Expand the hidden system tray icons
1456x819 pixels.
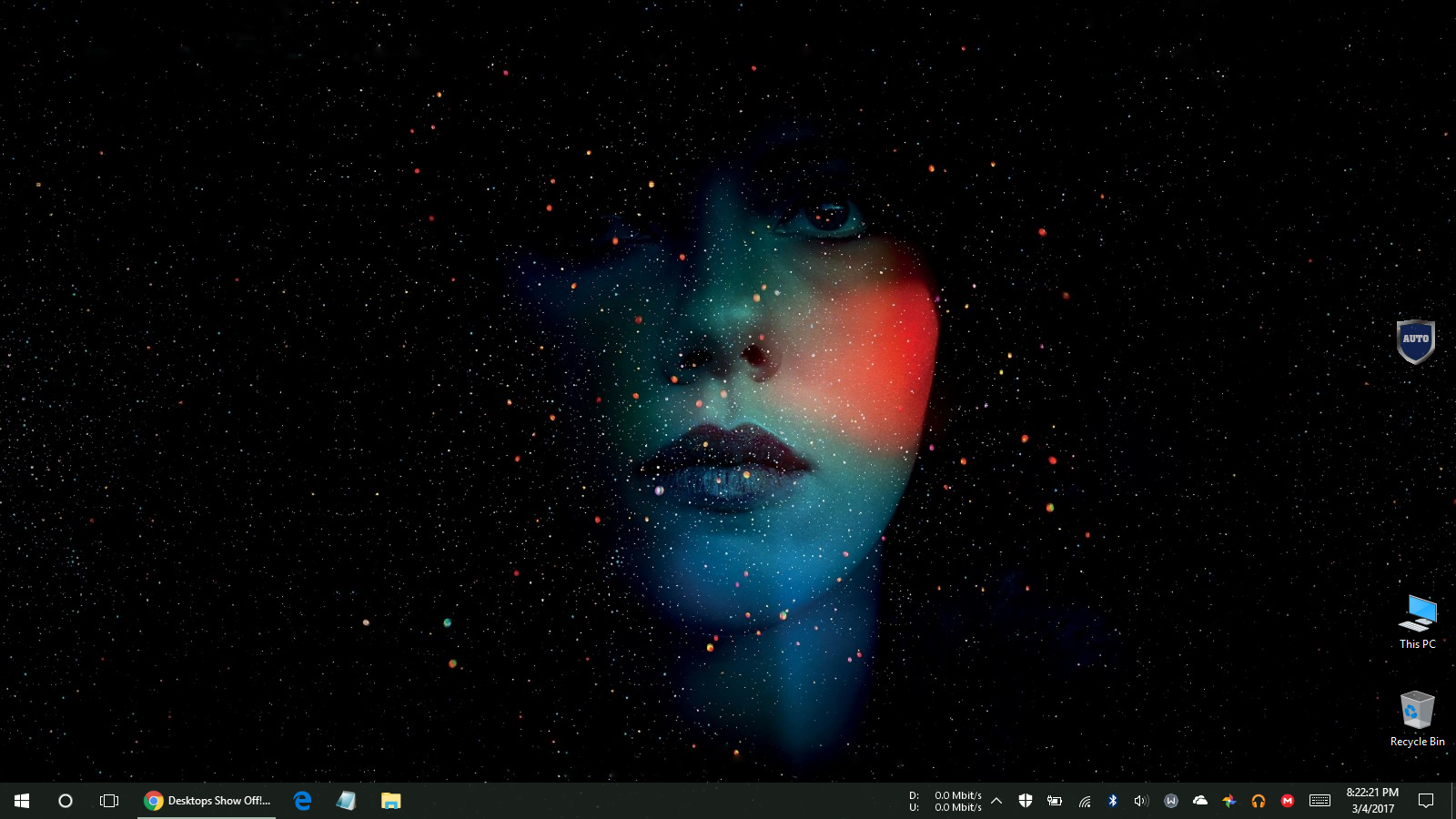[x=996, y=801]
